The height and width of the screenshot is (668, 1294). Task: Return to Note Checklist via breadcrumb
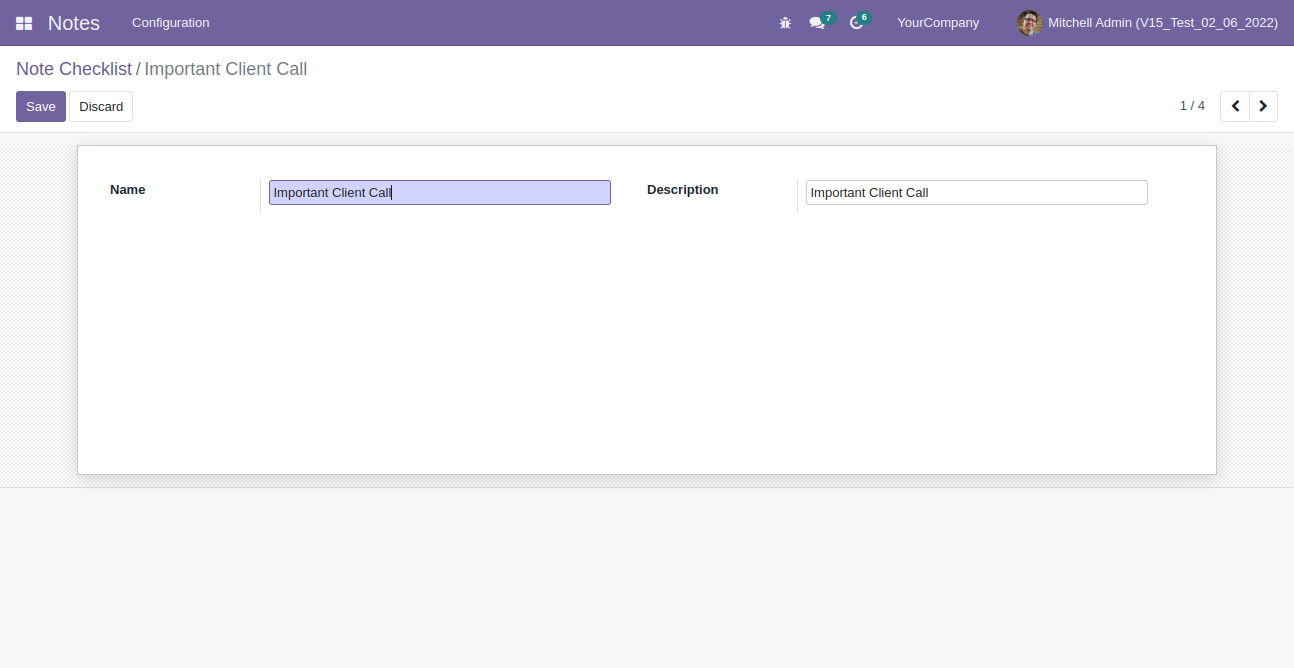click(x=74, y=69)
